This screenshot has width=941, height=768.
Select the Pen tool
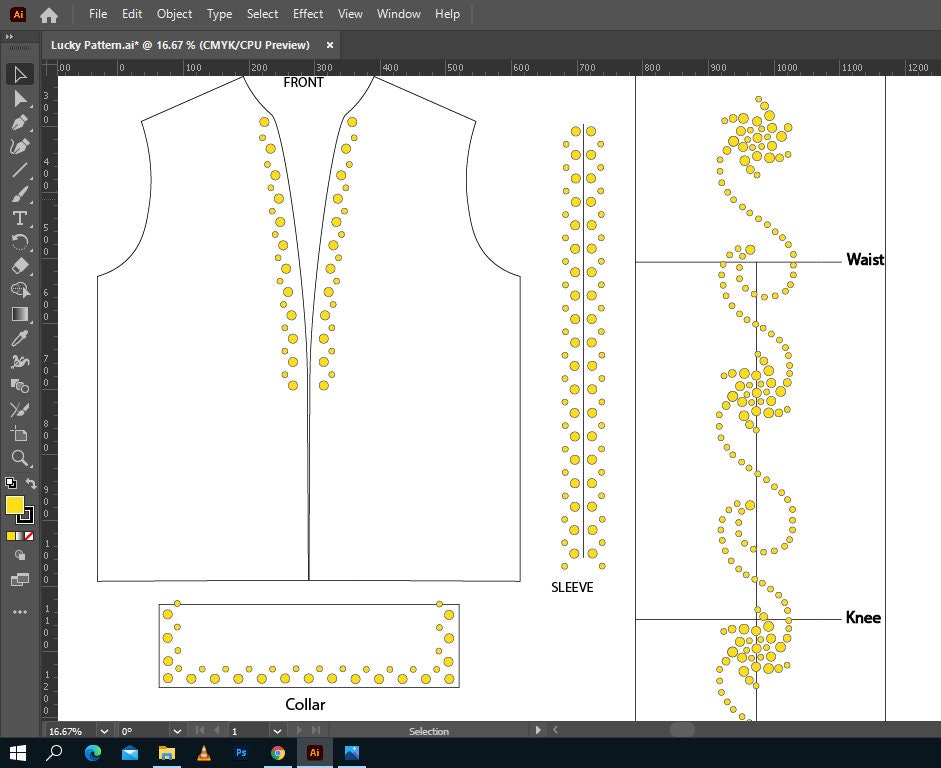(x=20, y=122)
